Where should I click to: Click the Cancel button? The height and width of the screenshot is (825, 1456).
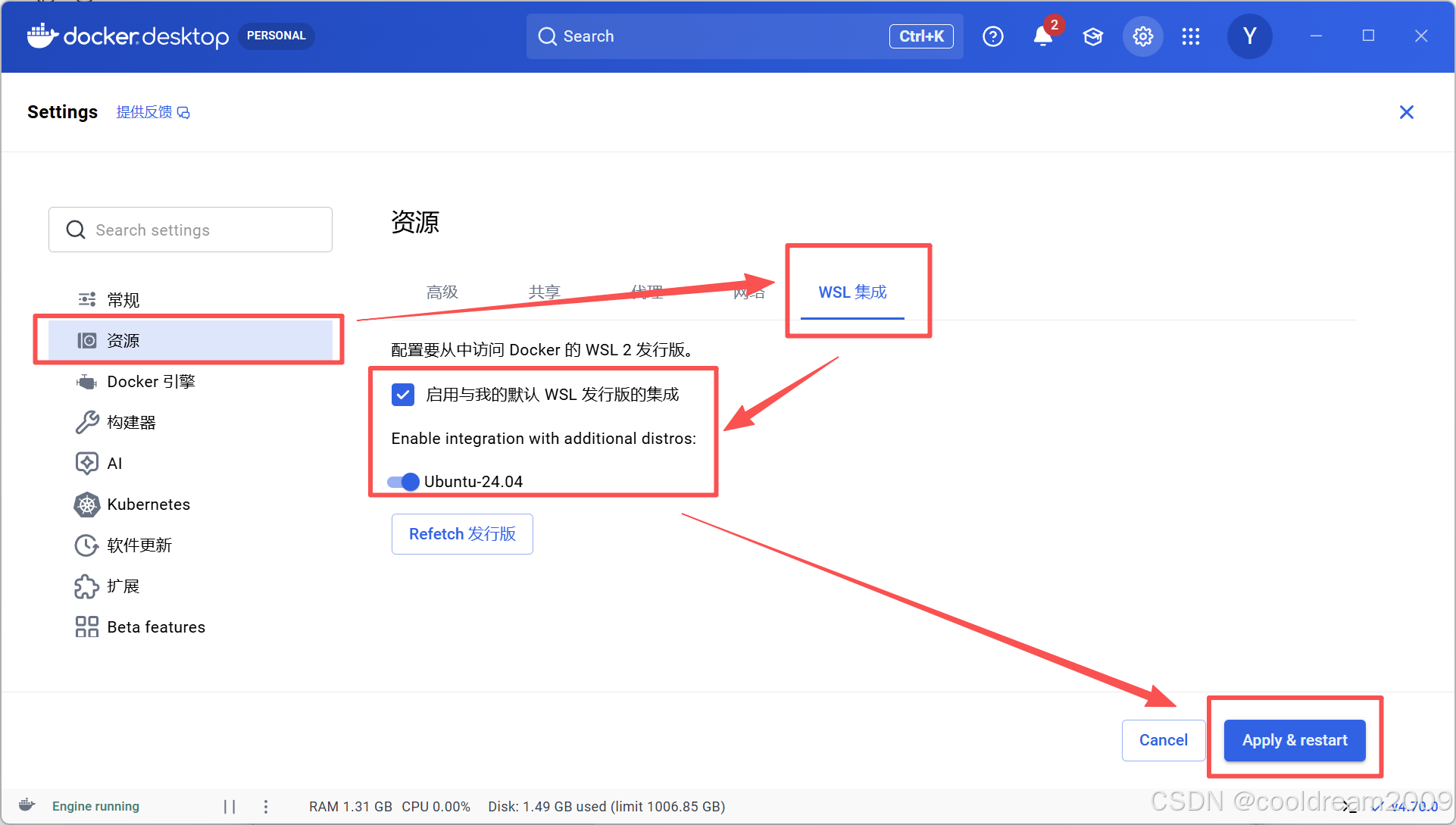(x=1163, y=740)
